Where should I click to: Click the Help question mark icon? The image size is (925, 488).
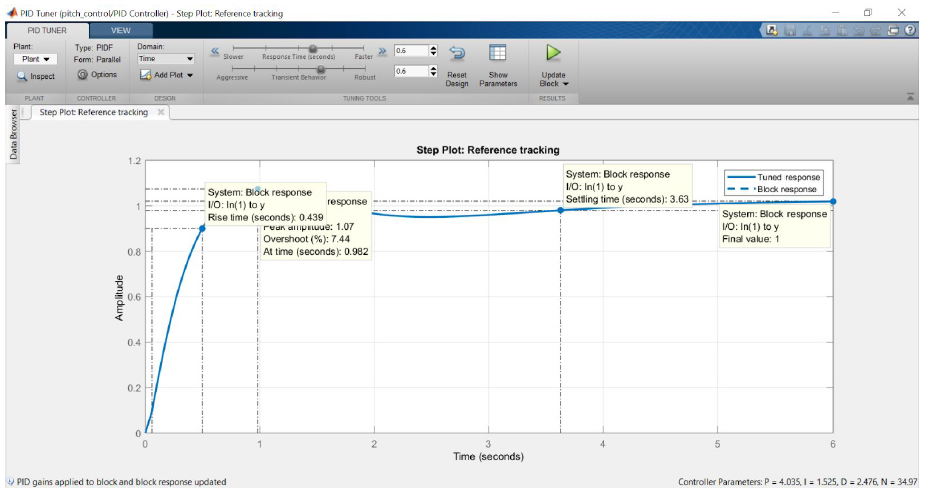click(x=910, y=30)
